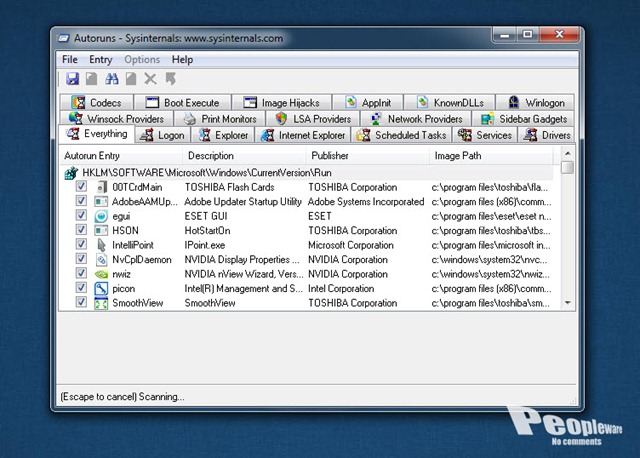Sort by the Publisher column header
This screenshot has width=640, height=458.
[x=368, y=156]
